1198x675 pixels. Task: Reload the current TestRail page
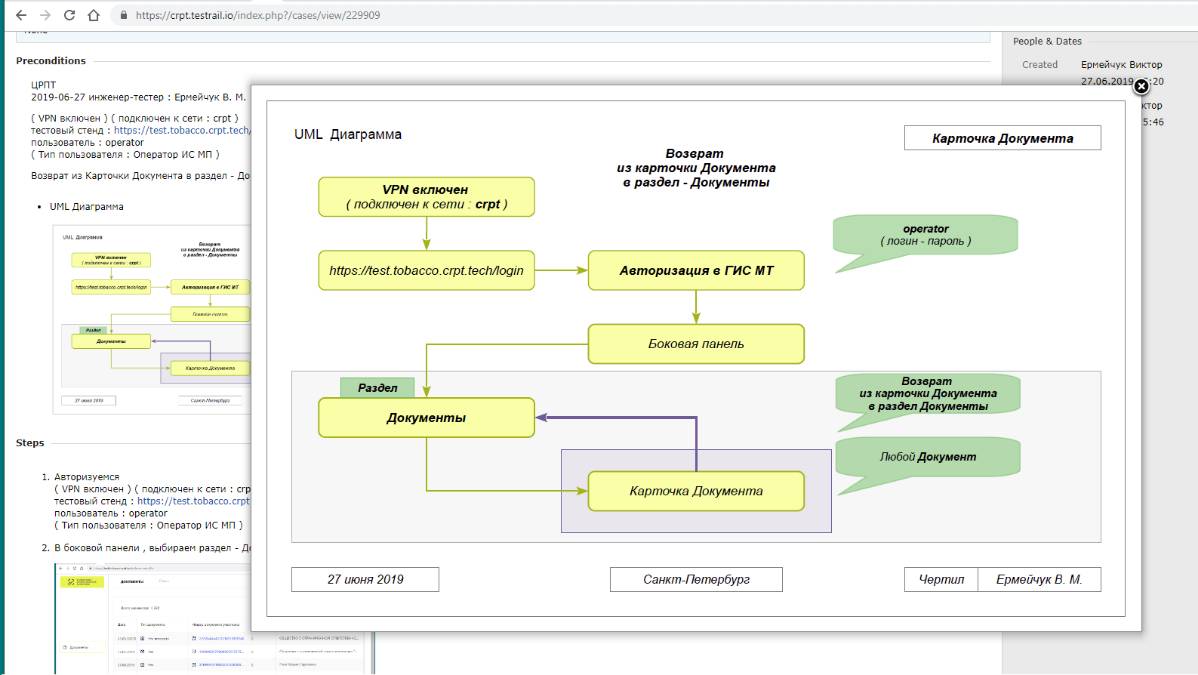coord(69,16)
